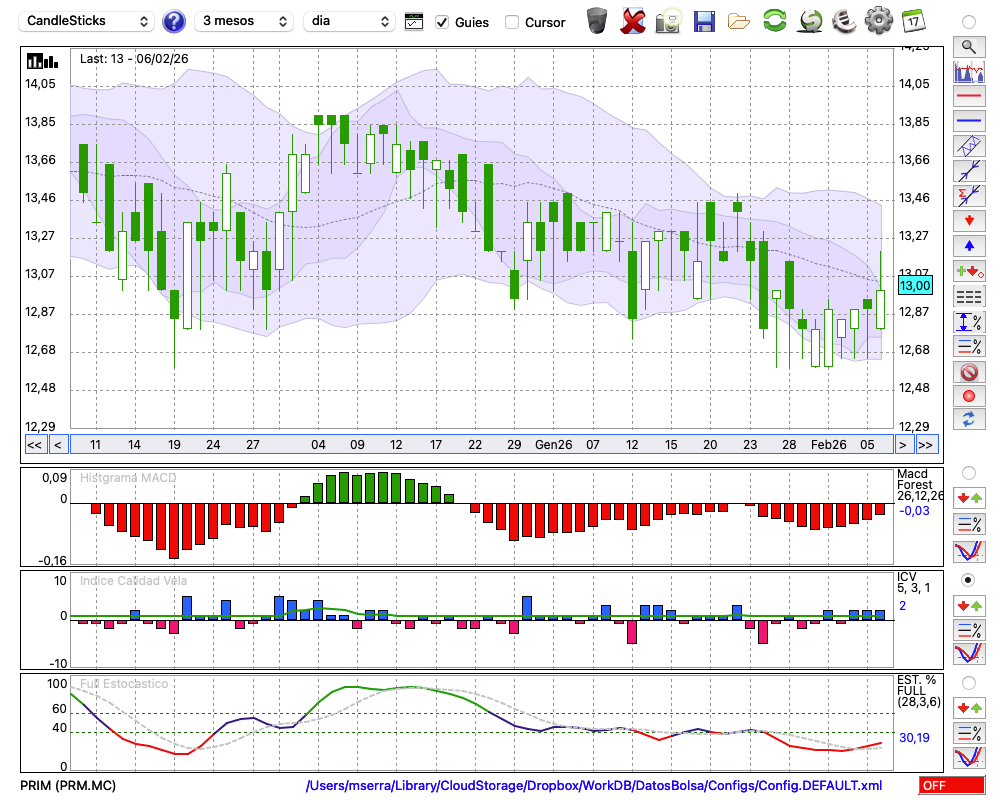The width and height of the screenshot is (1000, 800).
Task: Open settings with the gear icon
Action: (x=878, y=20)
